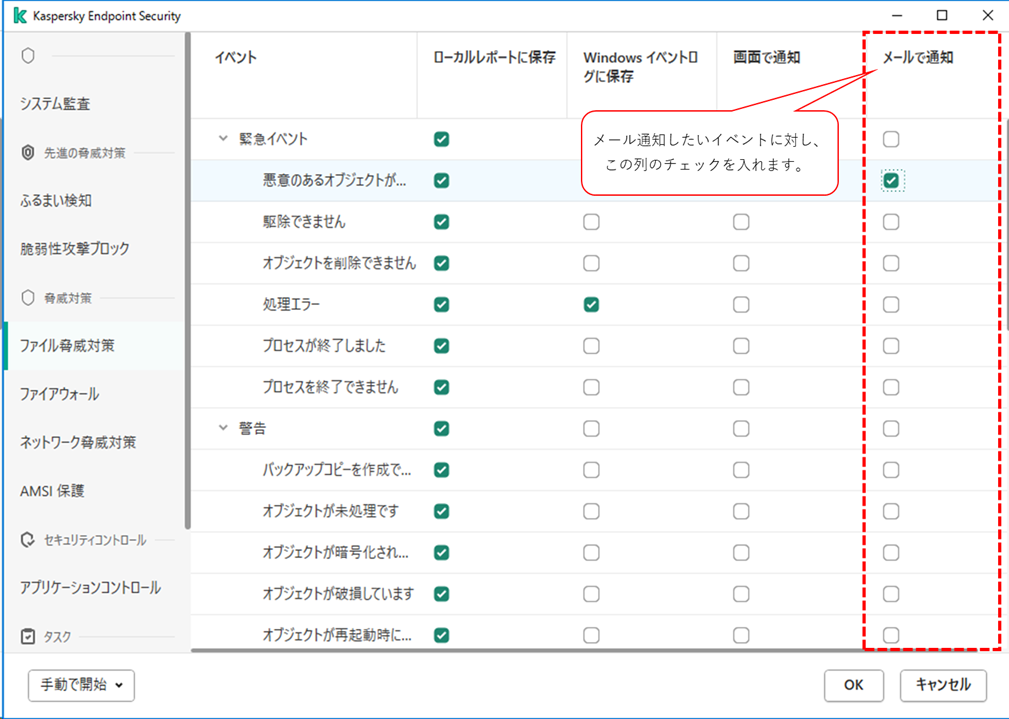Toggle Windows イベントログに保存 for 処理エラー

(591, 304)
